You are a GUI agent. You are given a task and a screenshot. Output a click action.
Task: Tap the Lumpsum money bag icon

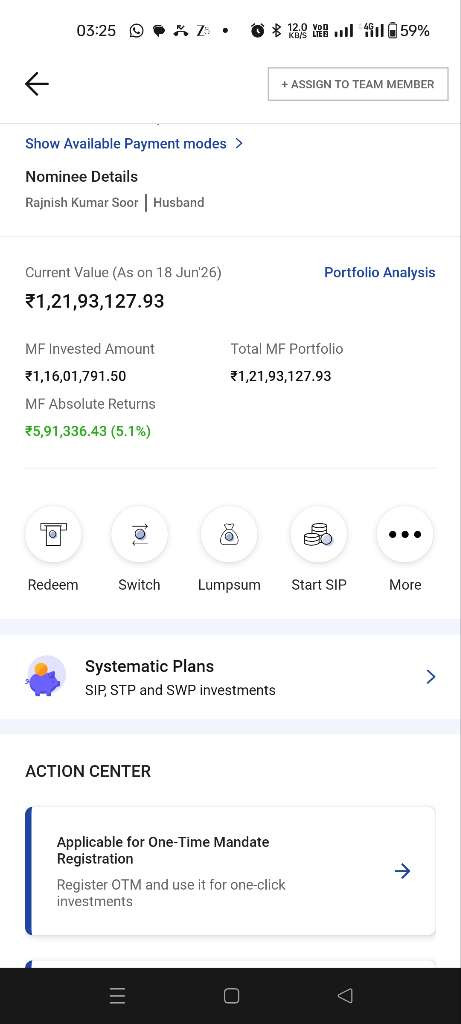coord(229,534)
